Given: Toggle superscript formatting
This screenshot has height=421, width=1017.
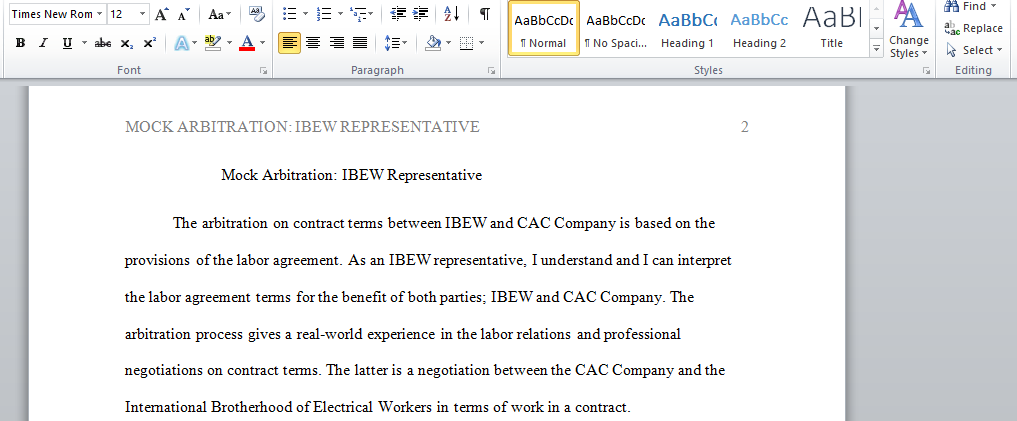Looking at the screenshot, I should (x=150, y=43).
